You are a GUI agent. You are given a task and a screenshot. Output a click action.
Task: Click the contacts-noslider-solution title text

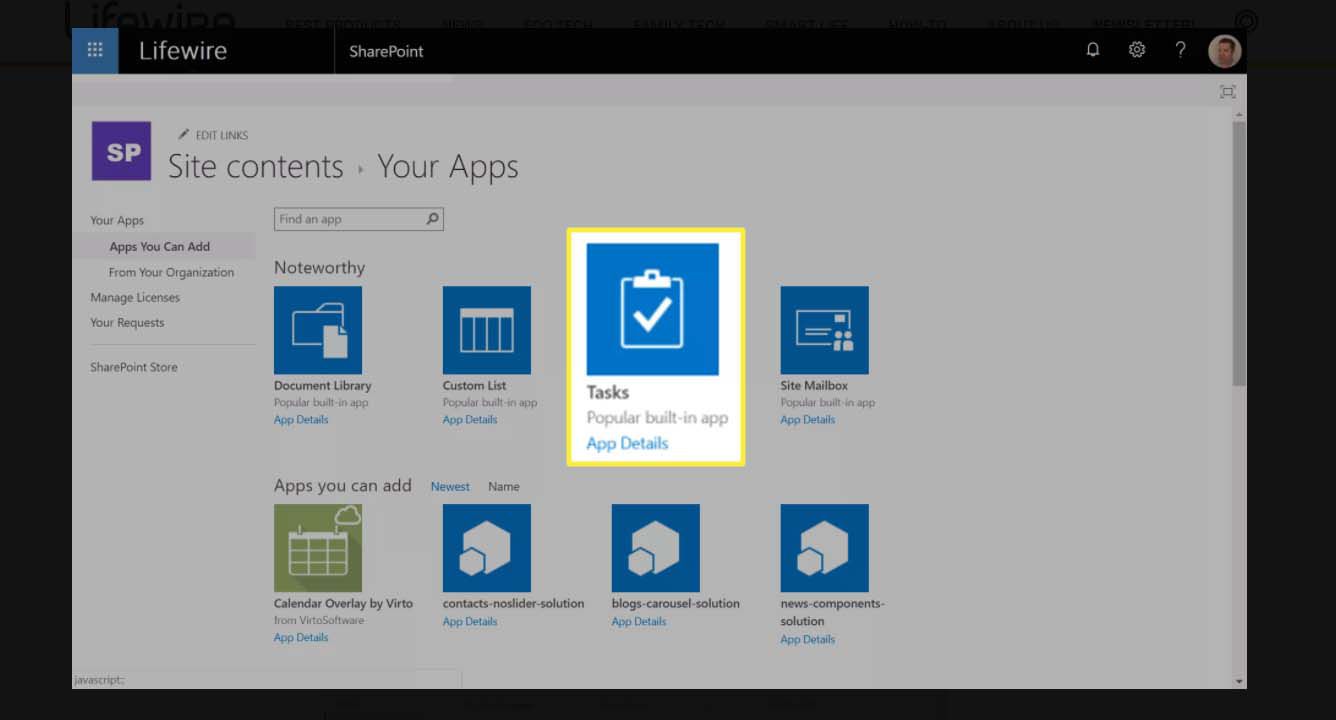click(514, 604)
